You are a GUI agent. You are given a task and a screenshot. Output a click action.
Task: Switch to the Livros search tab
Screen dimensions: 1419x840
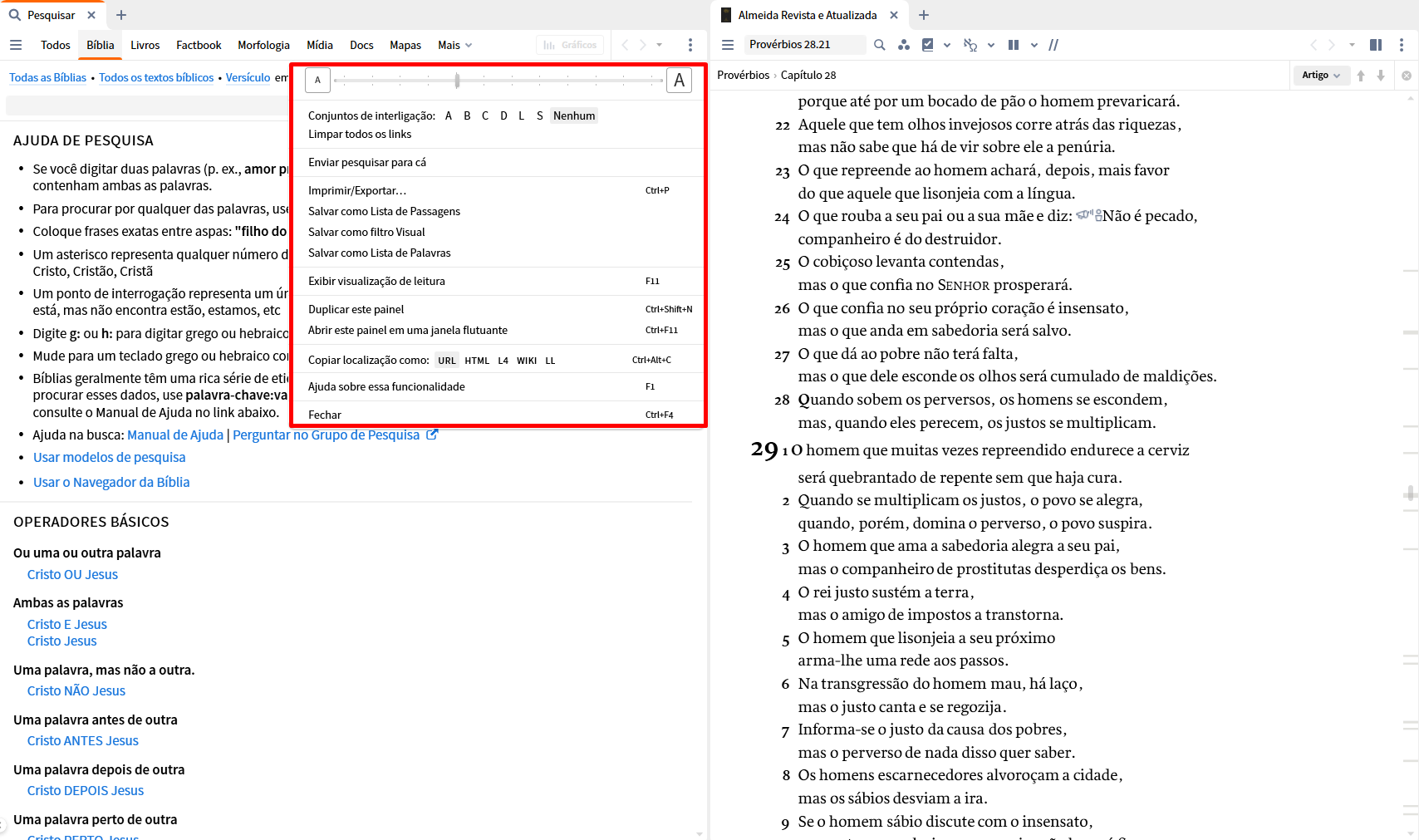145,45
